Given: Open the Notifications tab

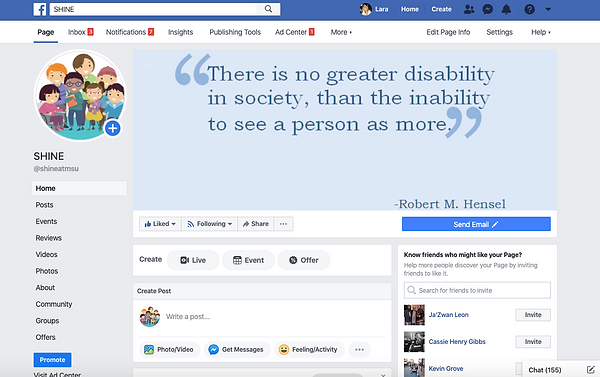Looking at the screenshot, I should [130, 32].
